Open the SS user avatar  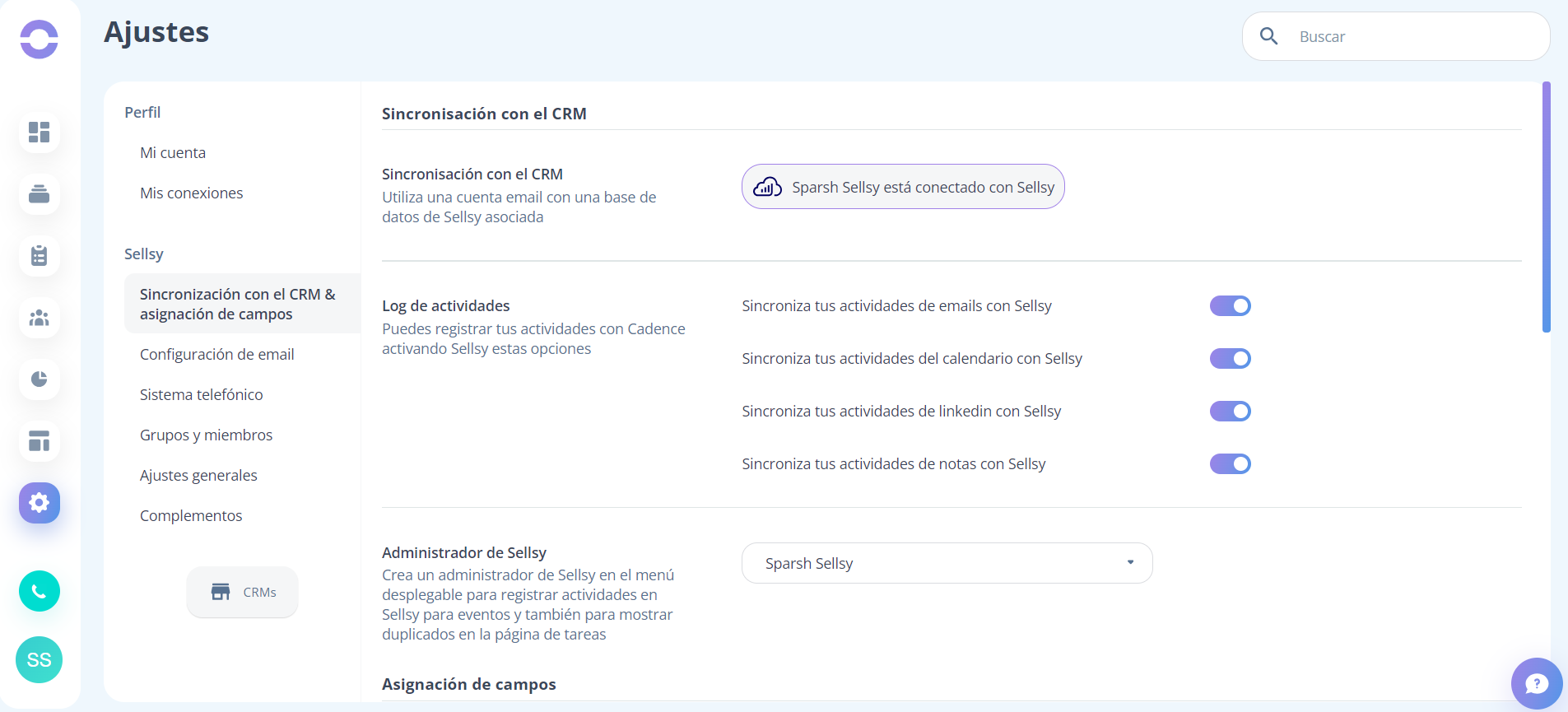39,659
